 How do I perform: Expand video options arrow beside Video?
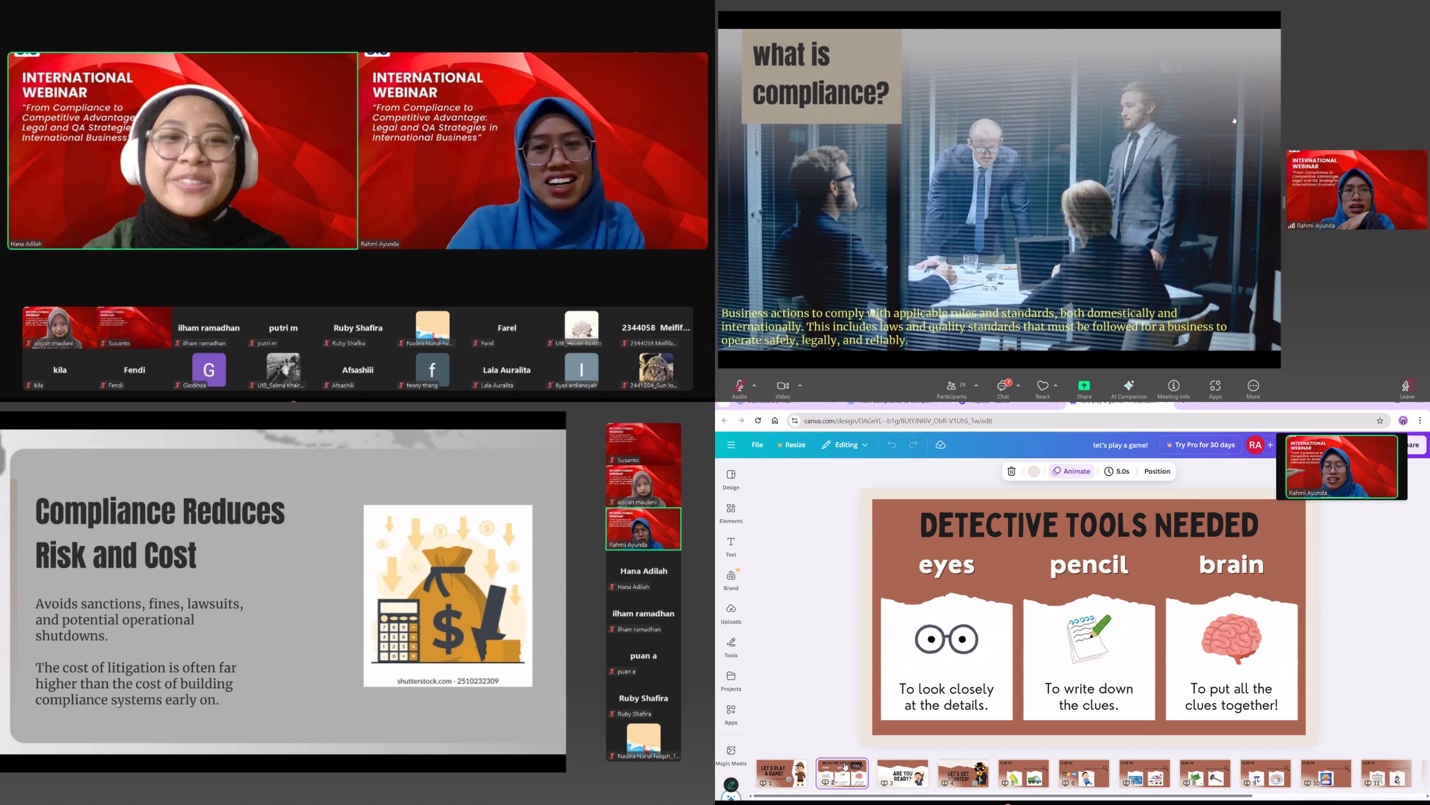point(800,386)
